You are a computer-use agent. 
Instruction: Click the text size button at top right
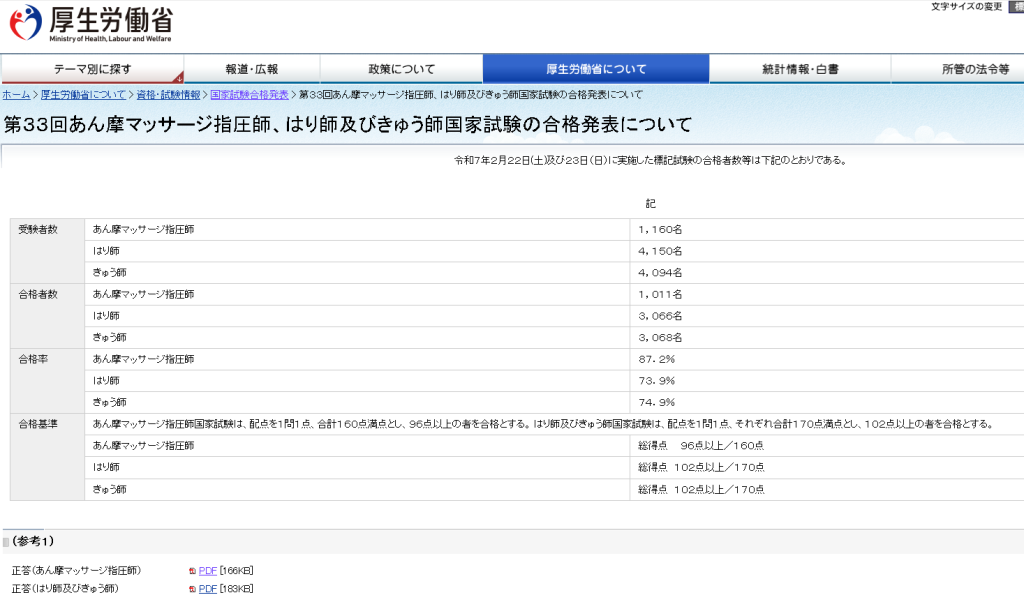coord(1015,7)
